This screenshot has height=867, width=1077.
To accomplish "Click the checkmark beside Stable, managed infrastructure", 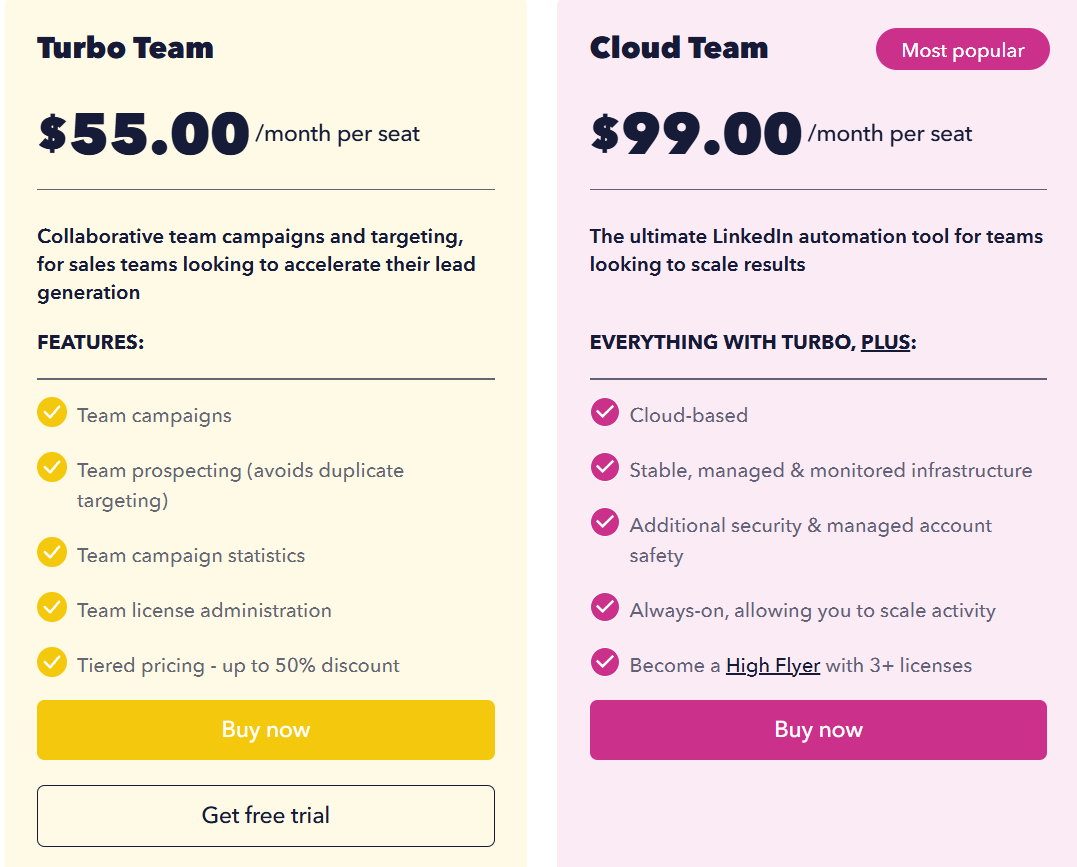I will click(x=604, y=469).
